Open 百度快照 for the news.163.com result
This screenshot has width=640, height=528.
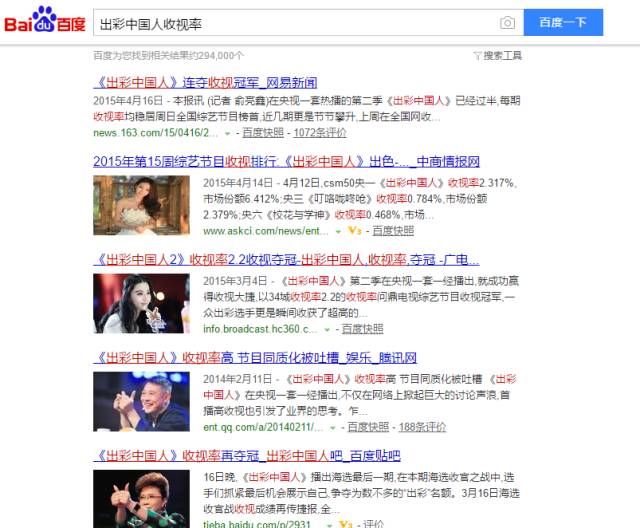[x=263, y=133]
